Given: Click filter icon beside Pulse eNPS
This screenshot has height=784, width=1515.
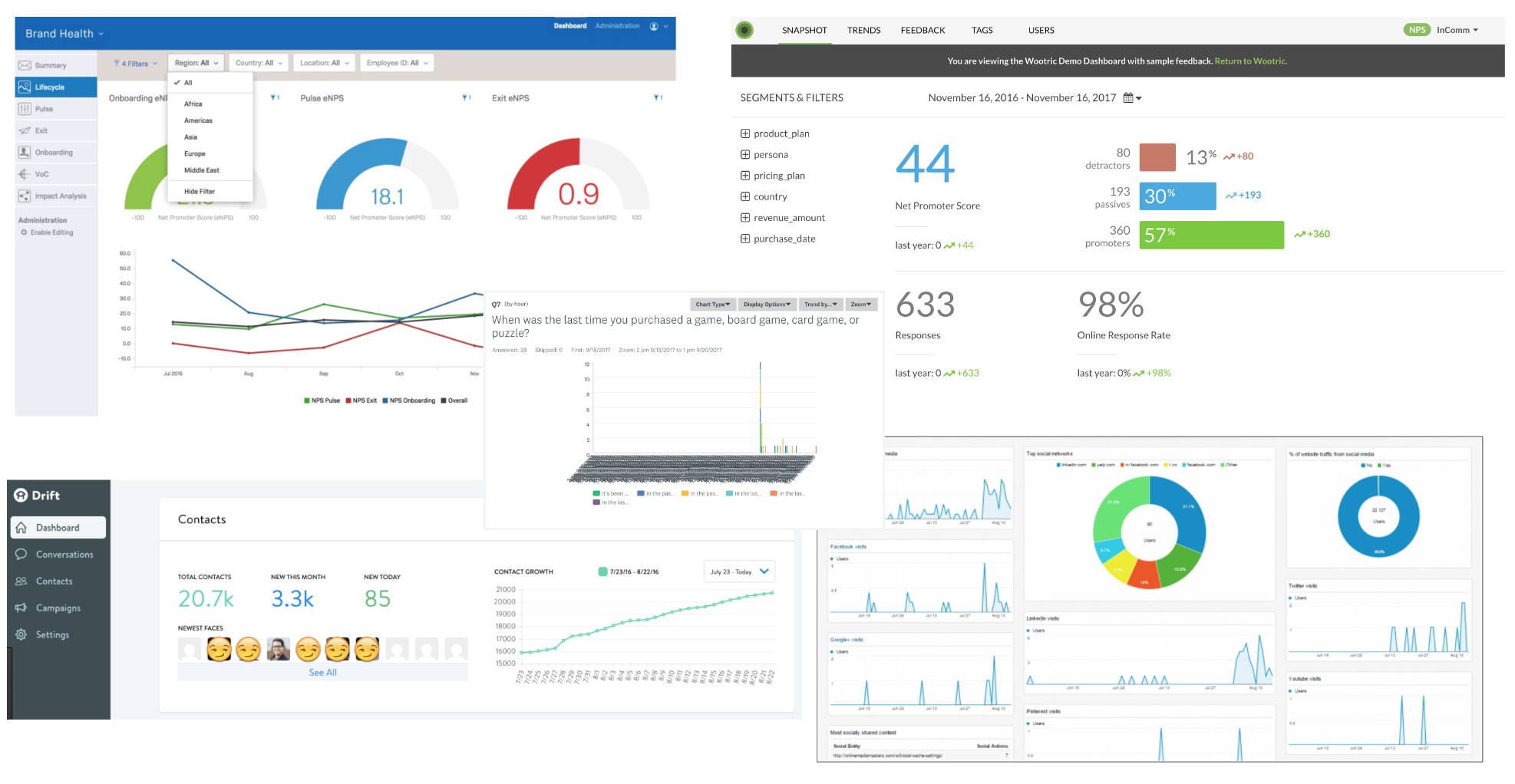Looking at the screenshot, I should pyautogui.click(x=465, y=97).
